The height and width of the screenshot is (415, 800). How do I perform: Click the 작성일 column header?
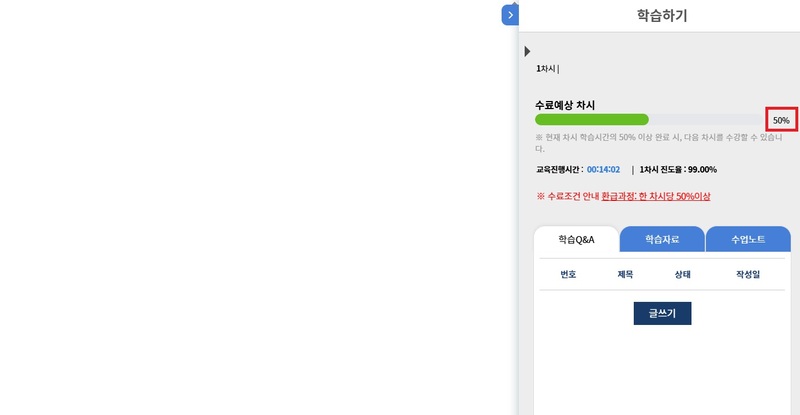(x=748, y=274)
